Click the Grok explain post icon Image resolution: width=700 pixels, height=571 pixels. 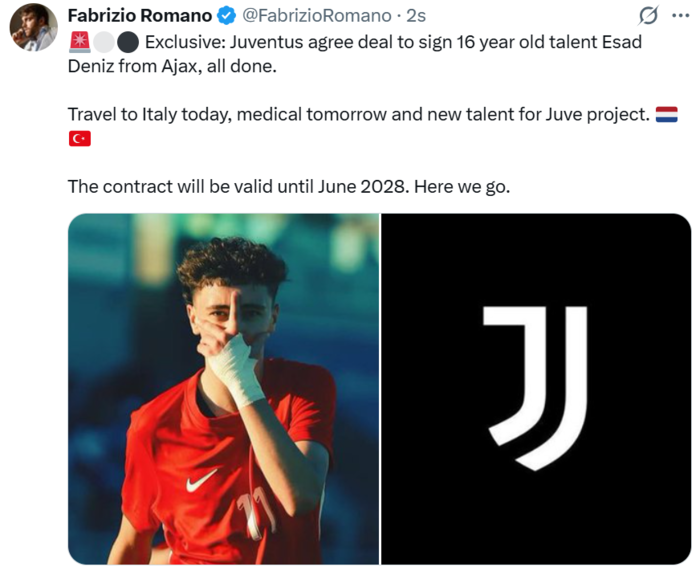(x=648, y=16)
